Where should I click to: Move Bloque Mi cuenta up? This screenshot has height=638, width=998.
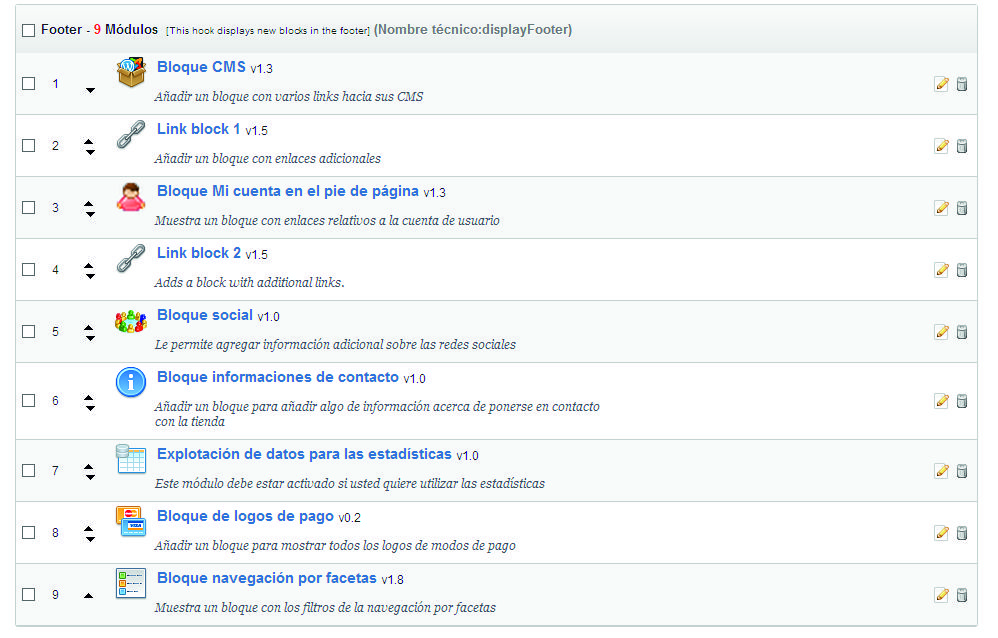[x=89, y=203]
